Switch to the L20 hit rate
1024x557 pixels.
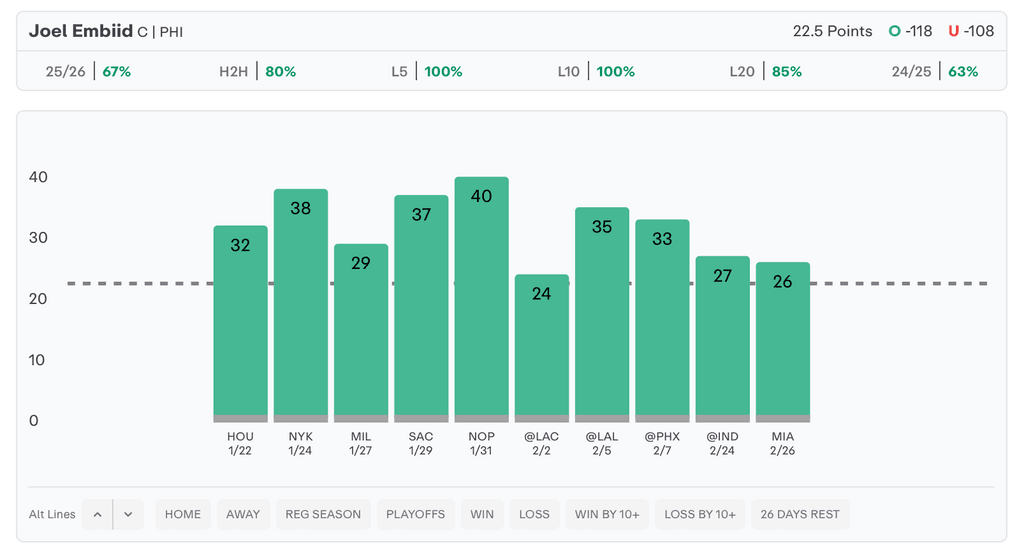click(765, 72)
